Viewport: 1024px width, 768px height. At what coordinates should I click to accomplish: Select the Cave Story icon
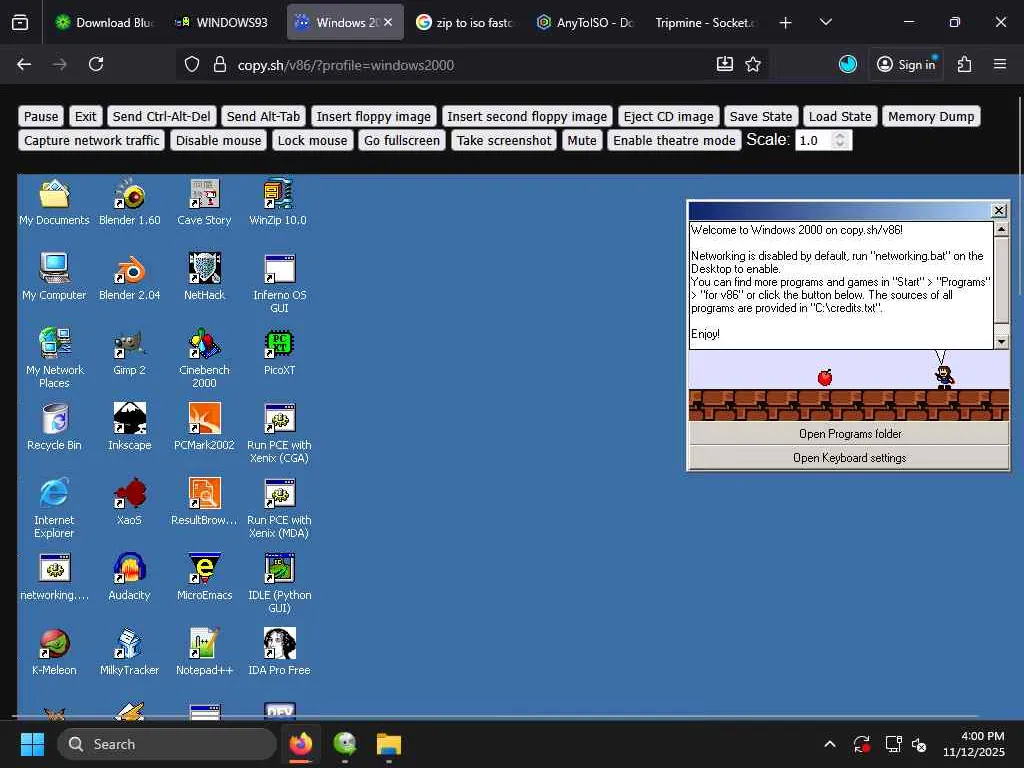click(204, 202)
